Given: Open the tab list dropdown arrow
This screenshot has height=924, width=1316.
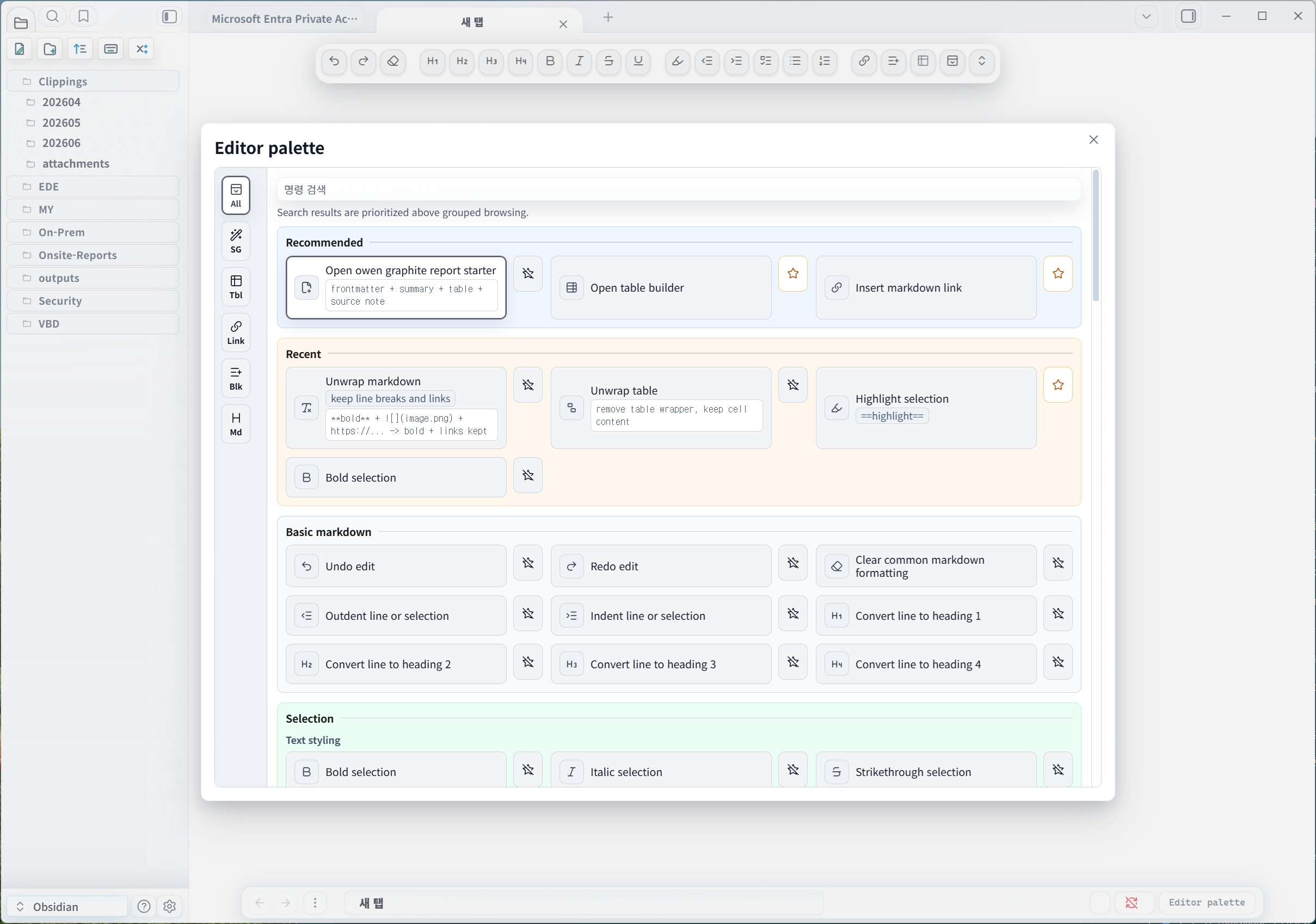Looking at the screenshot, I should (x=1146, y=17).
